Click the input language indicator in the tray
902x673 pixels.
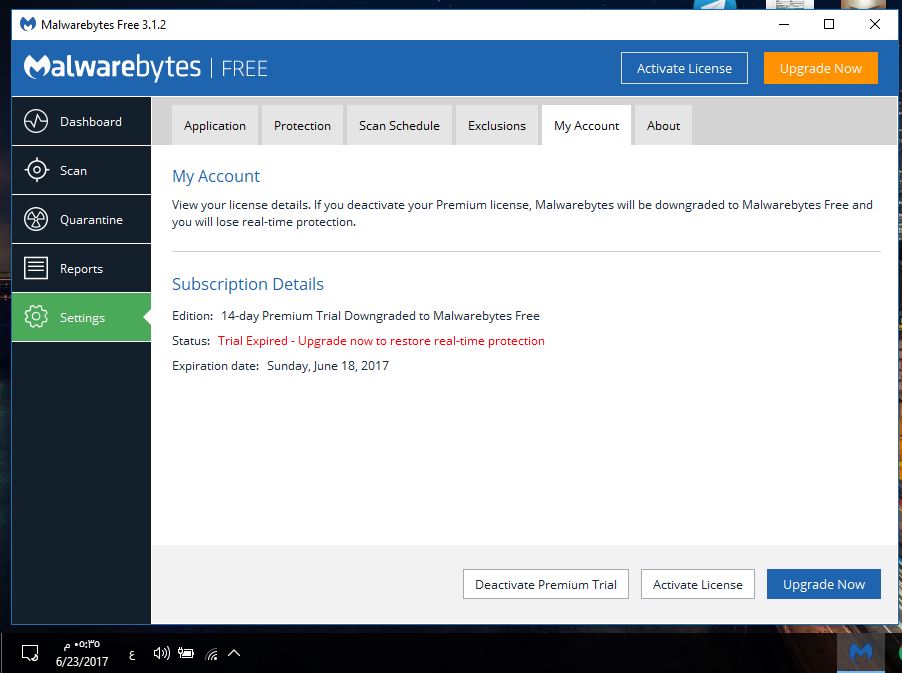coord(132,654)
